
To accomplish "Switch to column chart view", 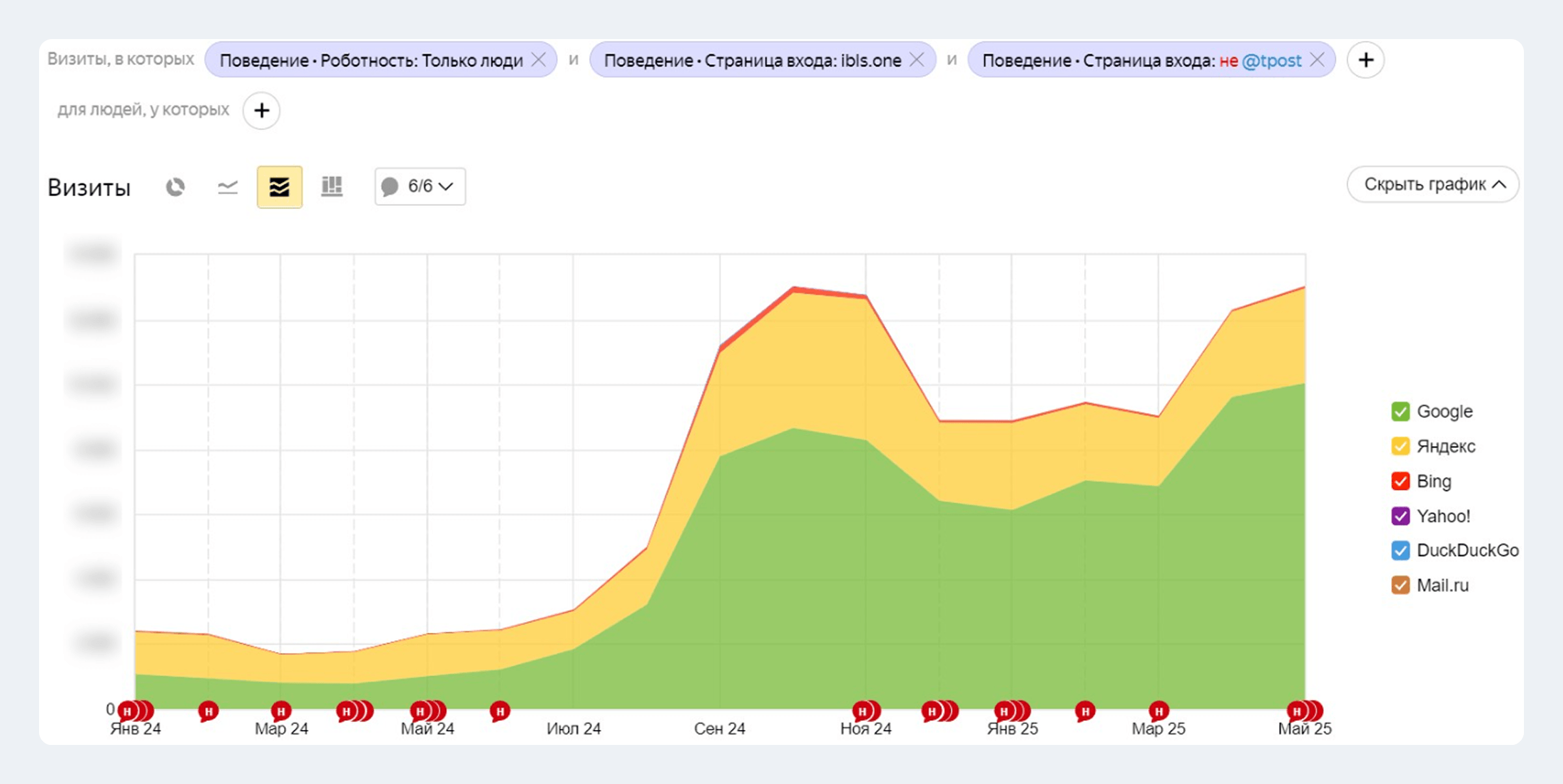I will 331,188.
